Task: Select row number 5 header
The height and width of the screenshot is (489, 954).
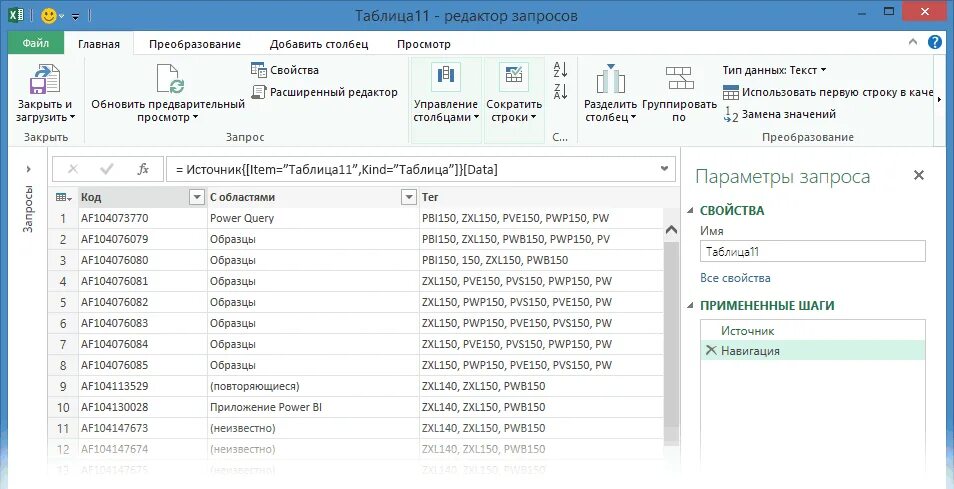Action: click(63, 302)
